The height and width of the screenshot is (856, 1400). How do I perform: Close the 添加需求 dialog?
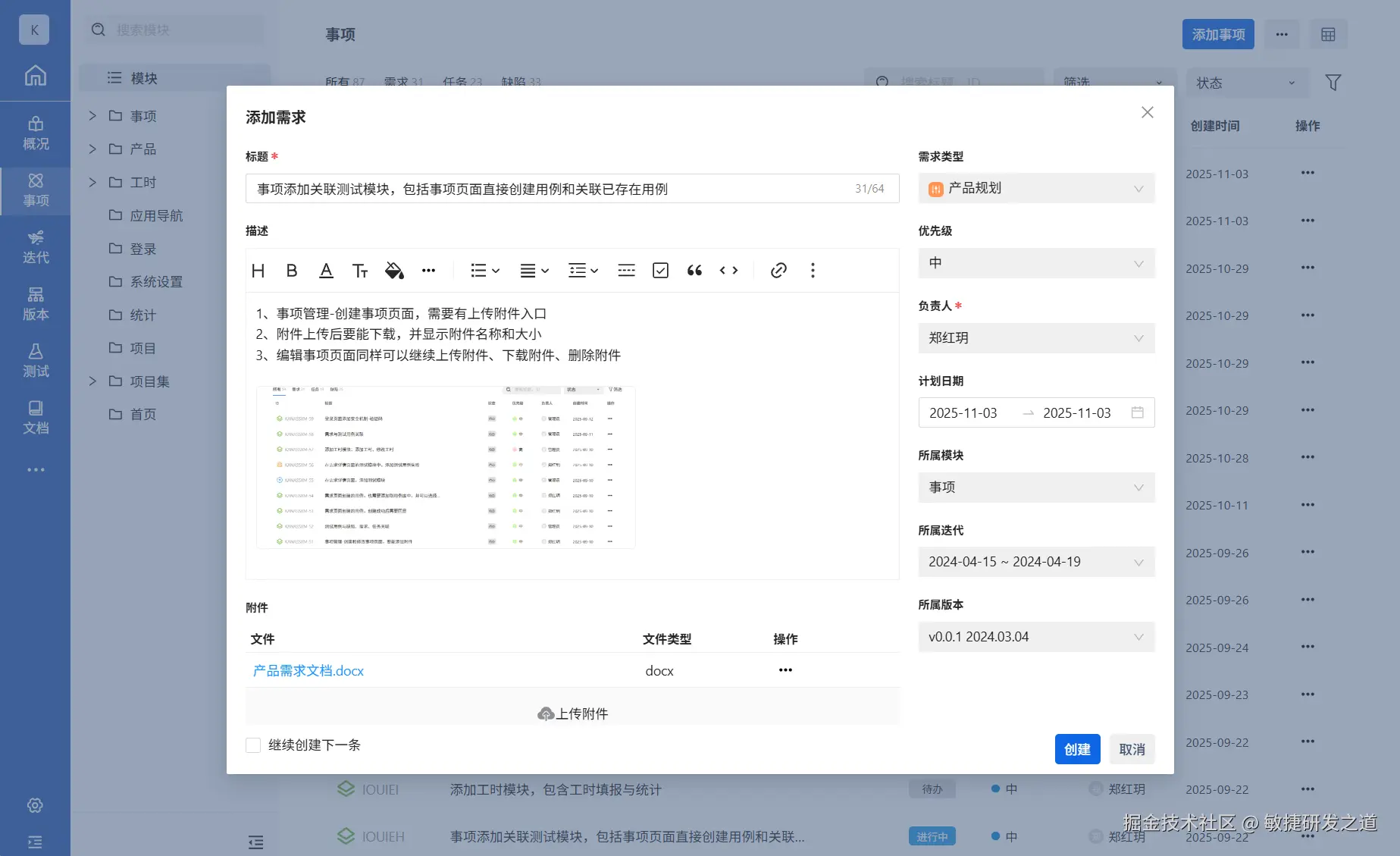point(1148,112)
